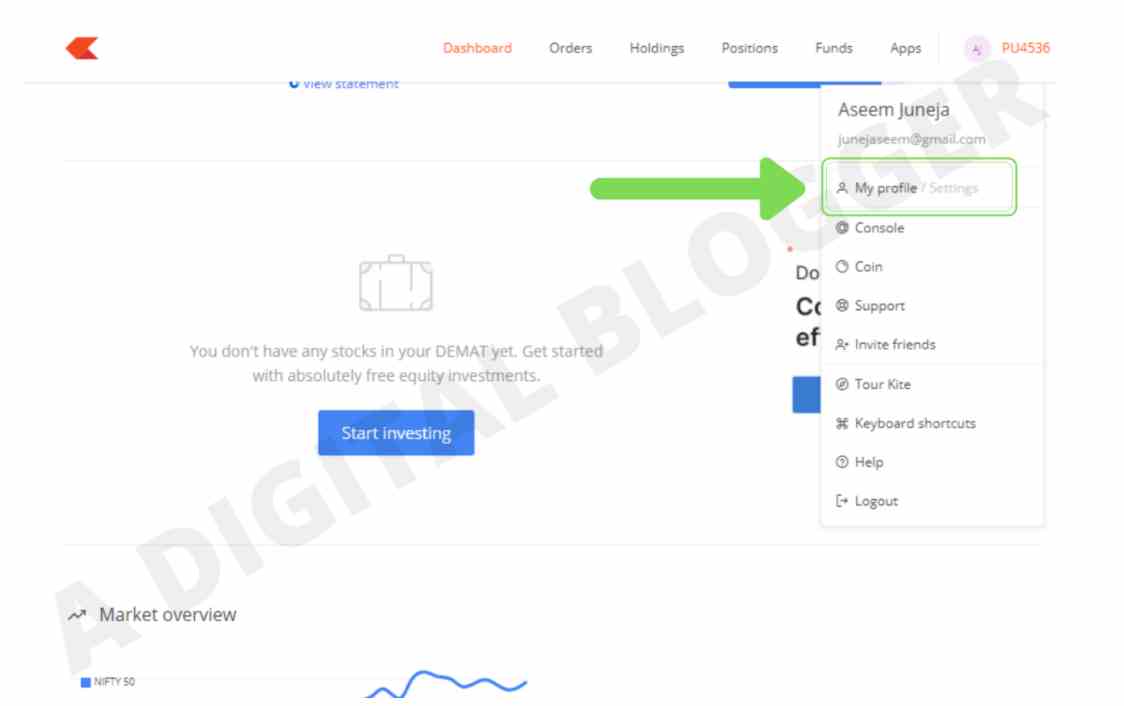Click the user avatar icon beside PU4536

tap(976, 48)
